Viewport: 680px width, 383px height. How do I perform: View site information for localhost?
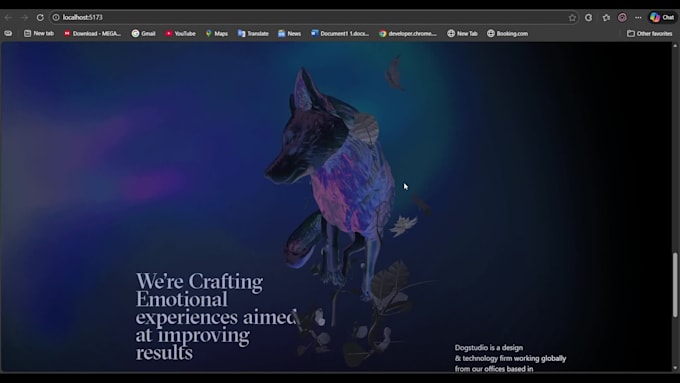tap(56, 17)
